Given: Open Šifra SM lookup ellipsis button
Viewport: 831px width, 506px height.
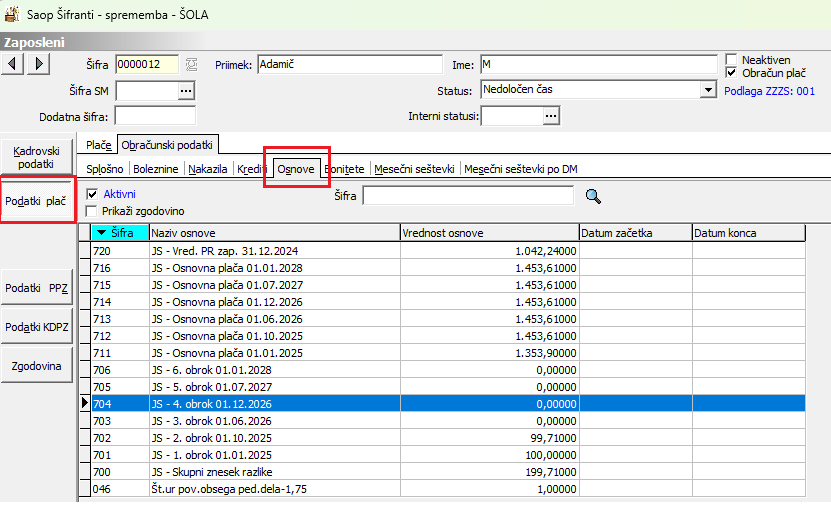Looking at the screenshot, I should point(185,91).
